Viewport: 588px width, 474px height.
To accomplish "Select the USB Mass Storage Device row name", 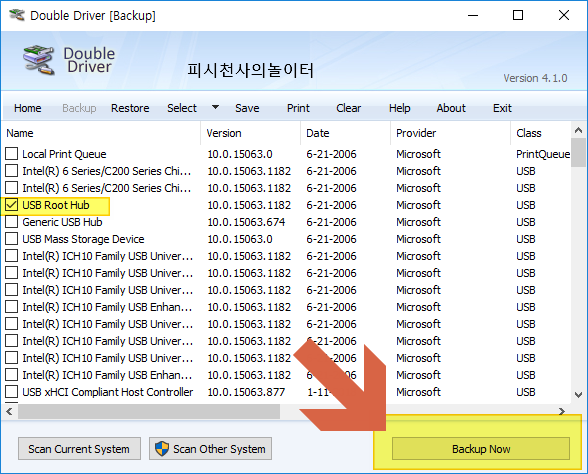I will [83, 239].
